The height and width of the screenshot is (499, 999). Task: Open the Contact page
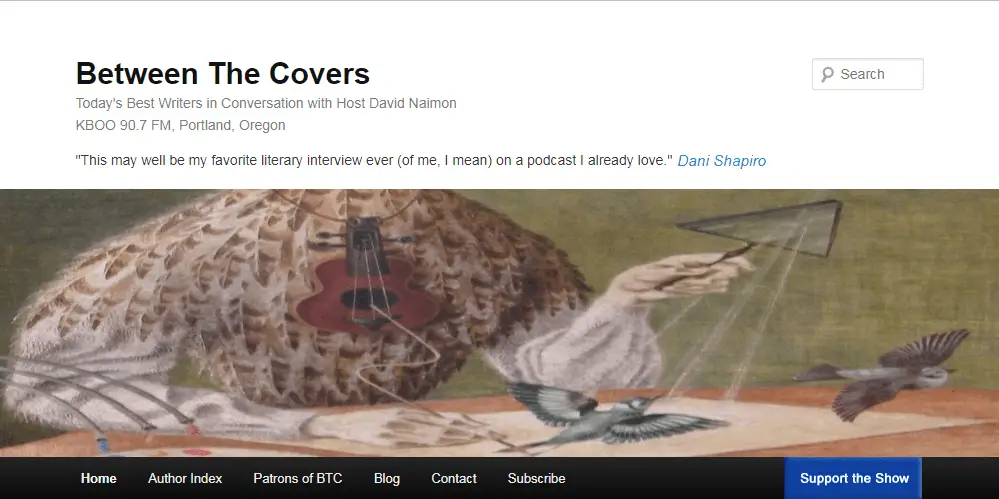454,478
